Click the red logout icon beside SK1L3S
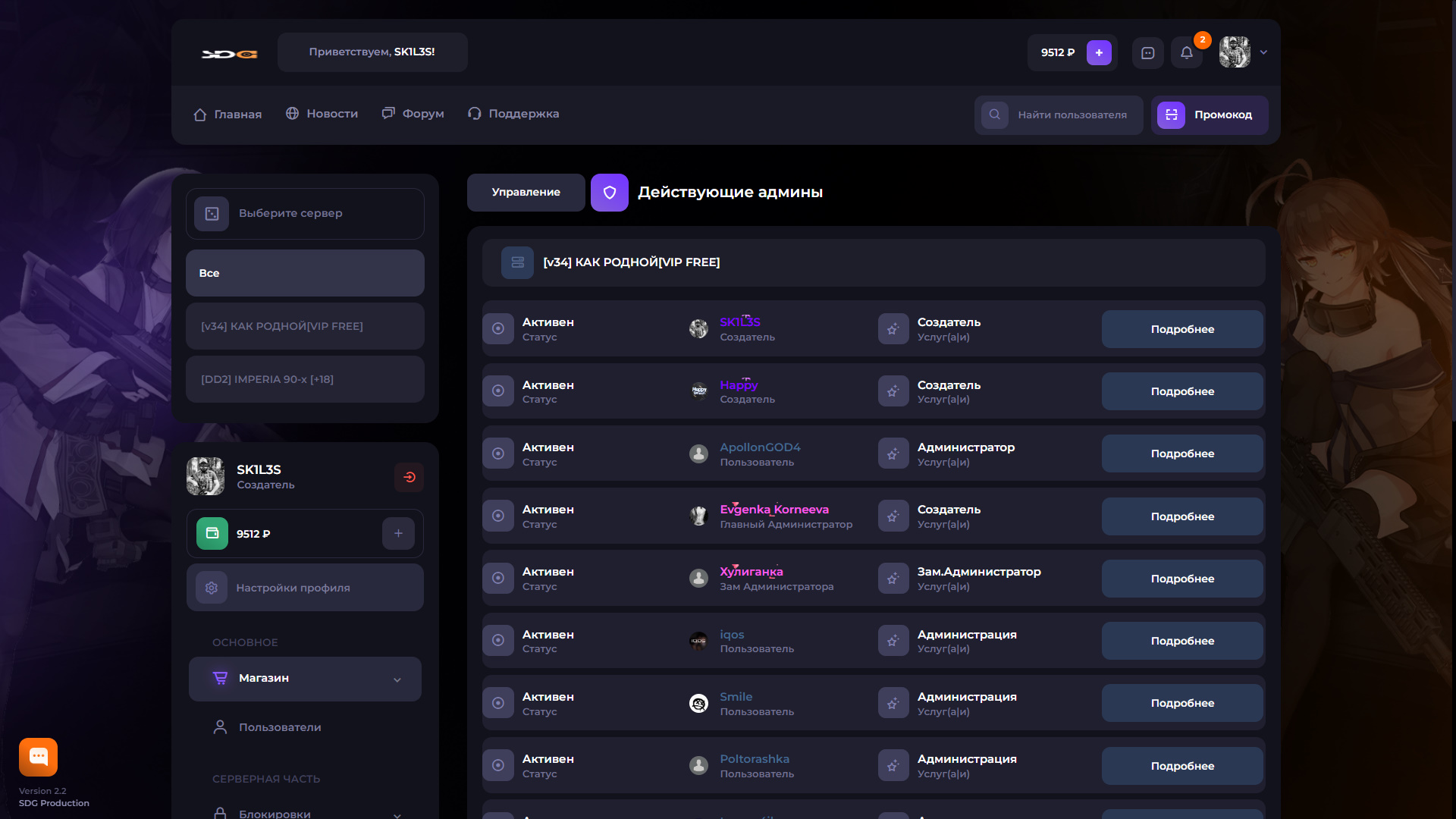 [x=409, y=477]
